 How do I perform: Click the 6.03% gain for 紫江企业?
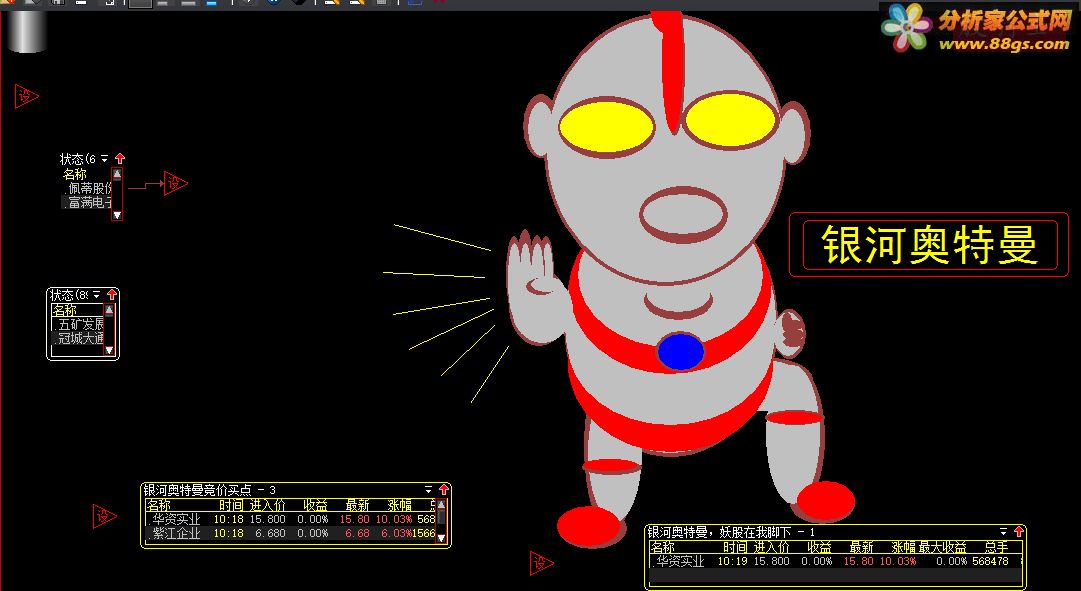[x=396, y=533]
